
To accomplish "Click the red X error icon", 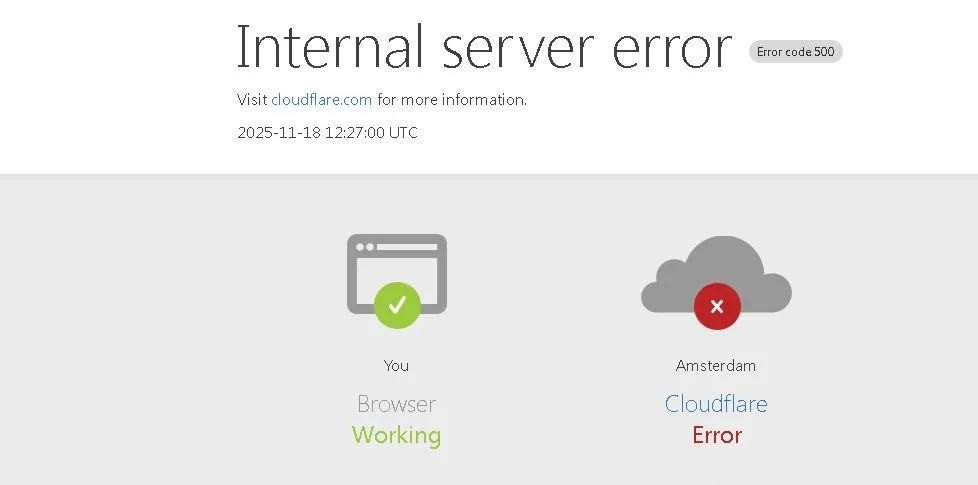I will pos(717,306).
